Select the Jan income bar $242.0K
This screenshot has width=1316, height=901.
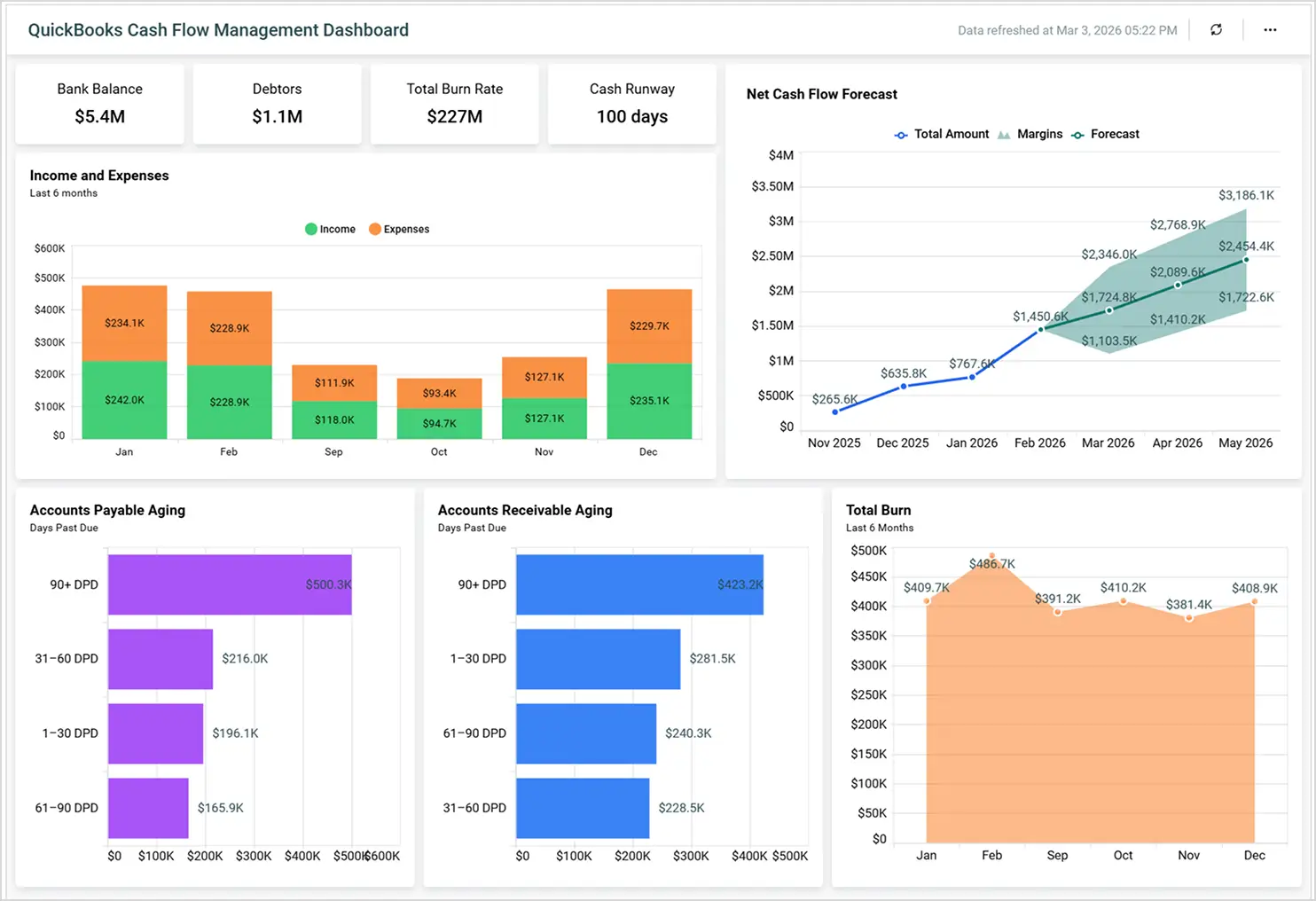(x=124, y=400)
